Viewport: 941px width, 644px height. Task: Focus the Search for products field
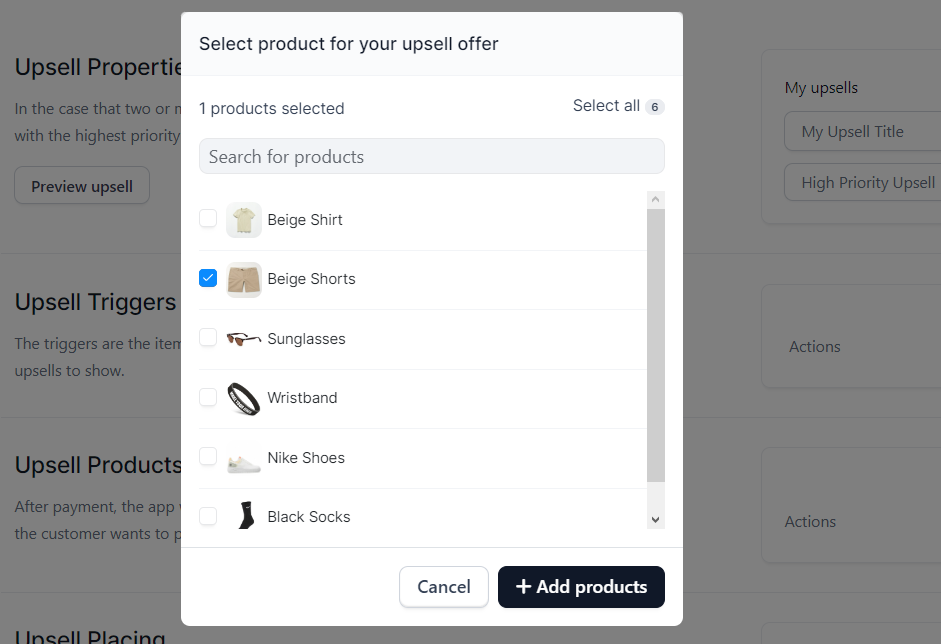click(431, 157)
